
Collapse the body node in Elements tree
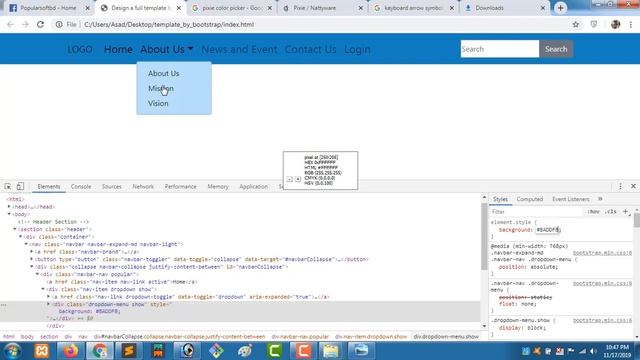tap(9, 214)
